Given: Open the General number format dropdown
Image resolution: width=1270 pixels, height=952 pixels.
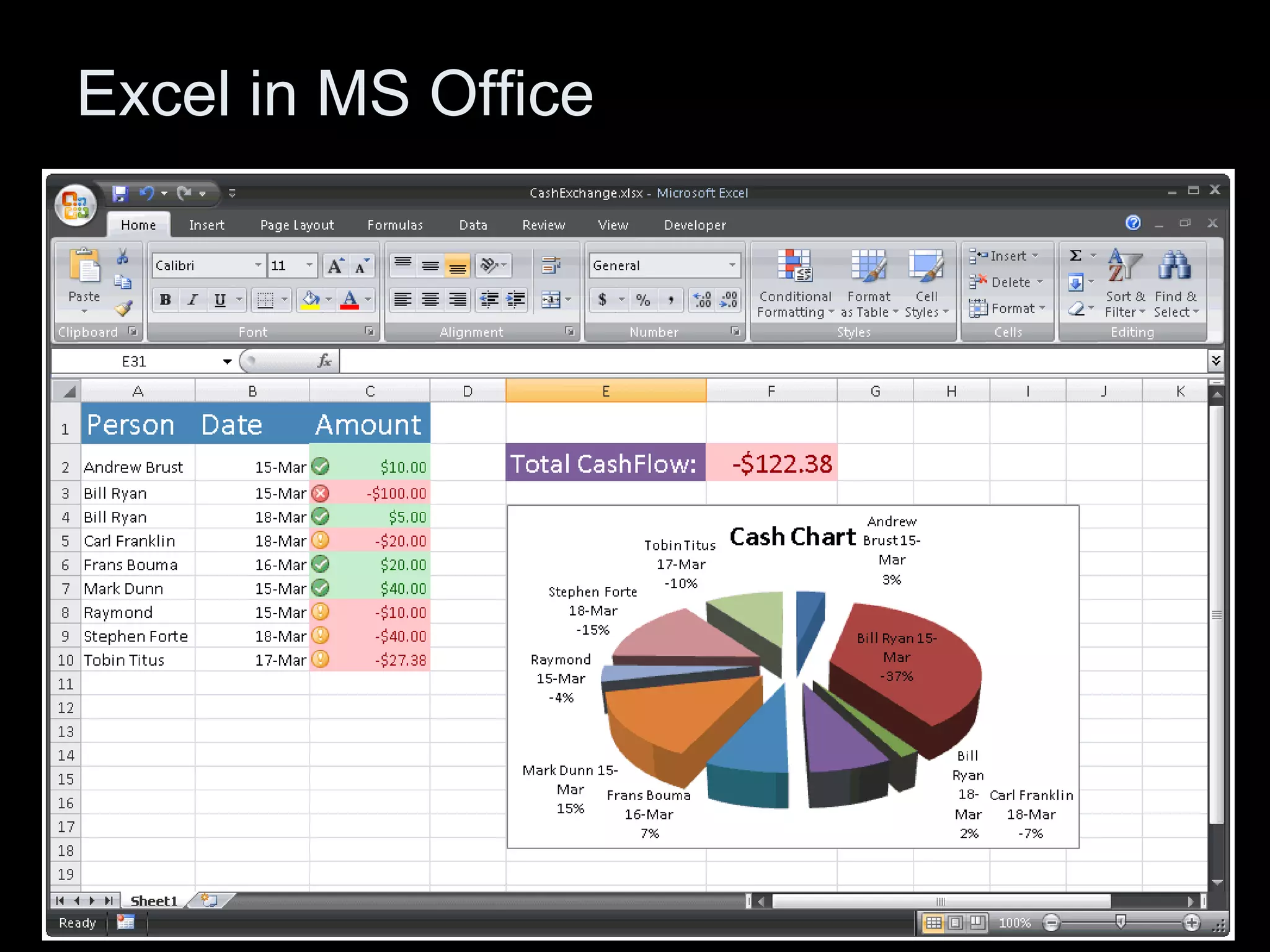Looking at the screenshot, I should (732, 266).
